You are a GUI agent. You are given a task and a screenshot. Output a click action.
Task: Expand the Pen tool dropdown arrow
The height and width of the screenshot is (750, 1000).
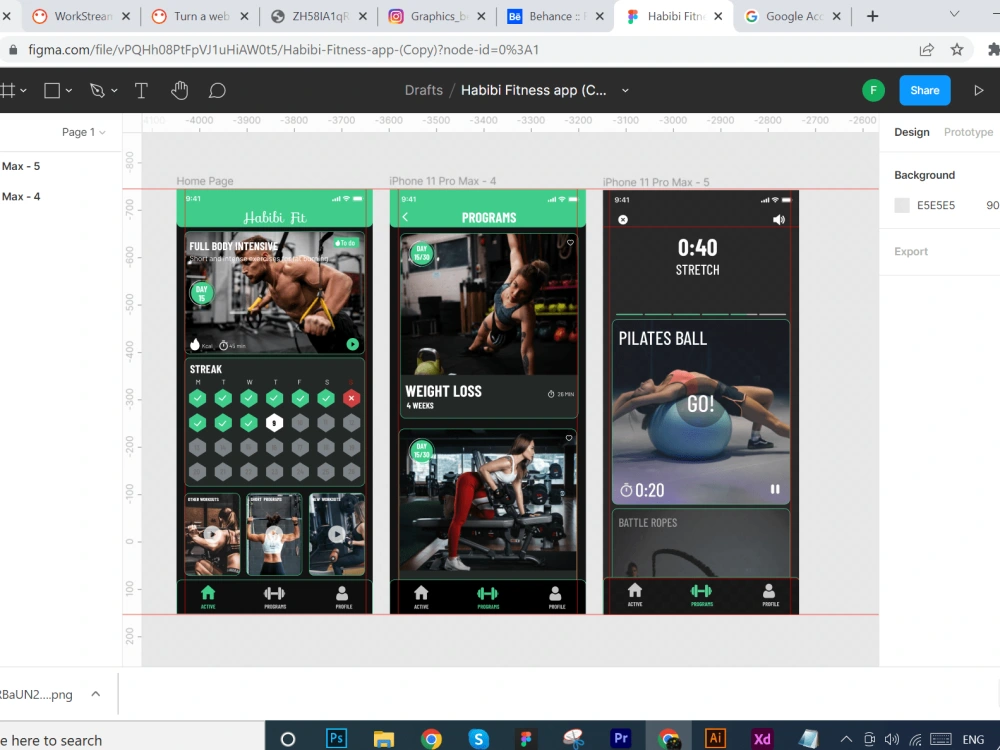point(114,91)
